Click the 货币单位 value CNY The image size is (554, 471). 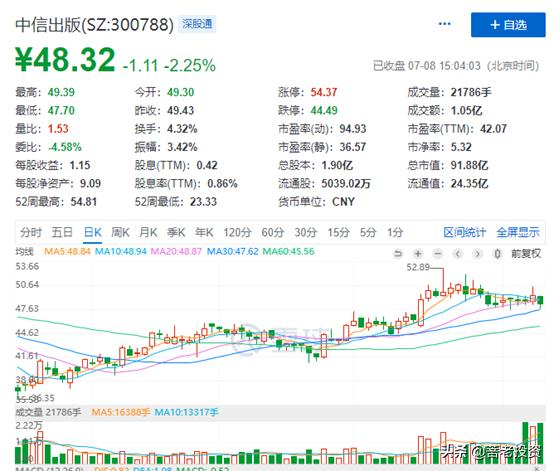click(x=343, y=202)
